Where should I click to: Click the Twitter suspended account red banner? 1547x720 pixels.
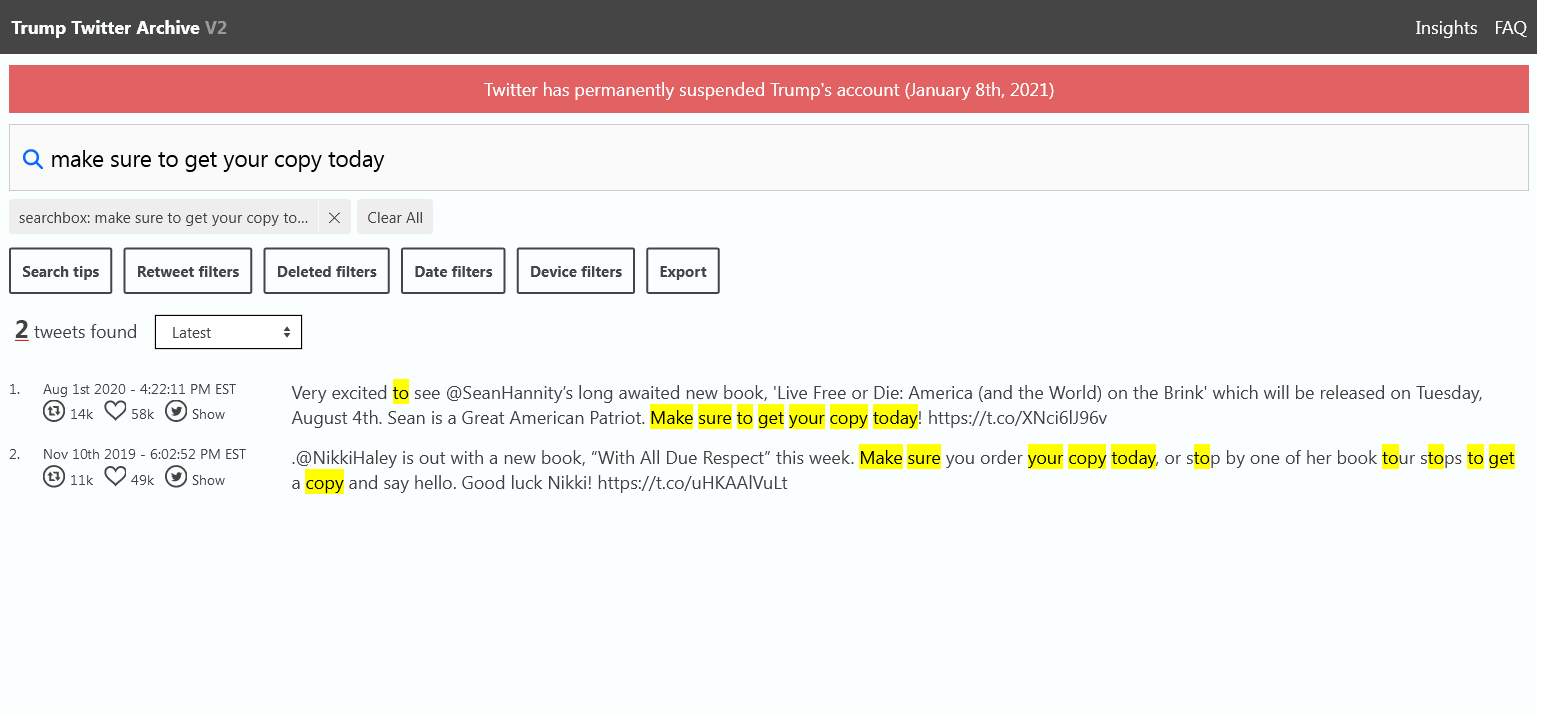tap(769, 89)
